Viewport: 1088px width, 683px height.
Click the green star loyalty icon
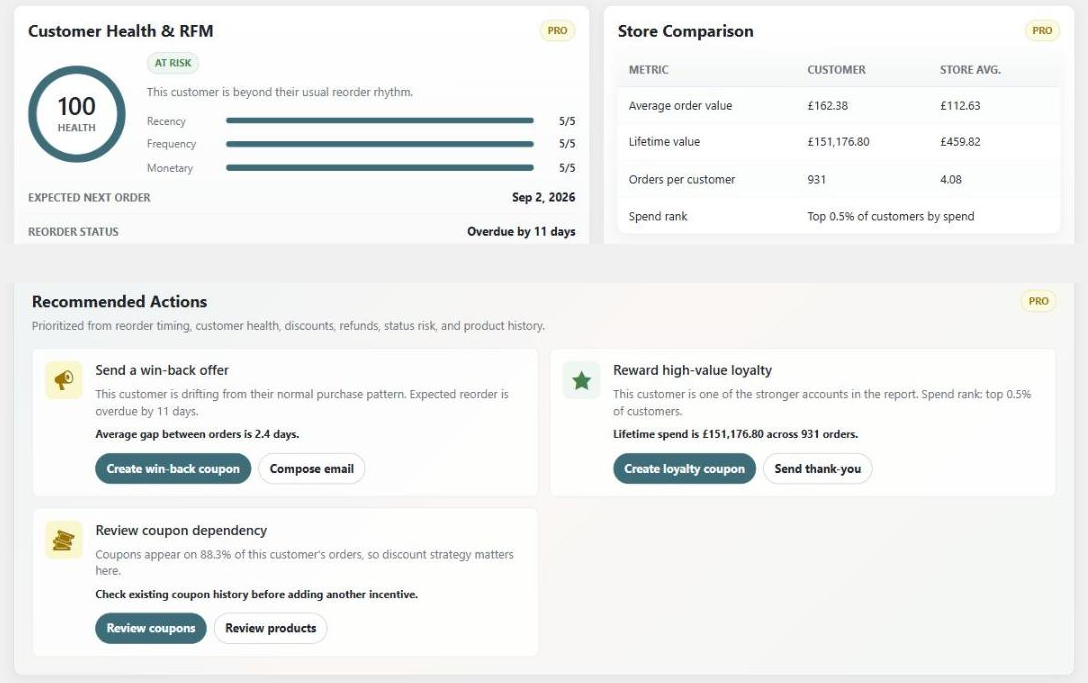click(581, 380)
